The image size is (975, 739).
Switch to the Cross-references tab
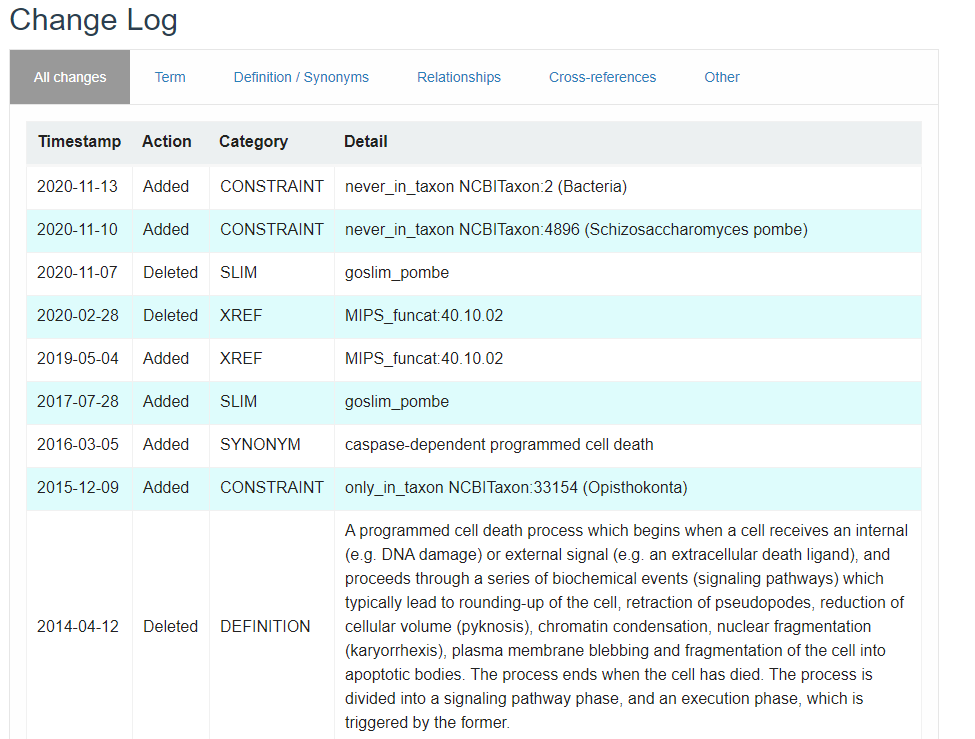[x=602, y=77]
